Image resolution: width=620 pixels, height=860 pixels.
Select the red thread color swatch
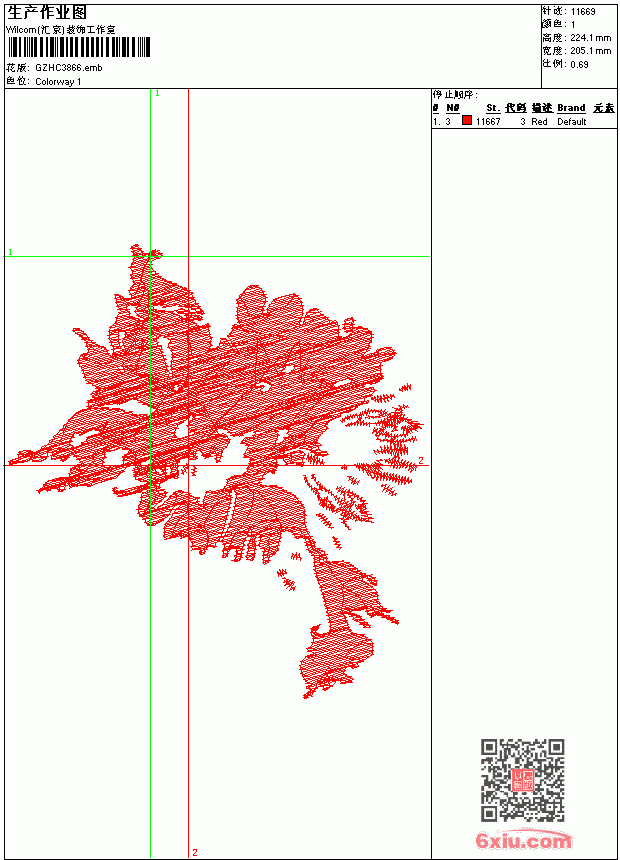click(467, 120)
